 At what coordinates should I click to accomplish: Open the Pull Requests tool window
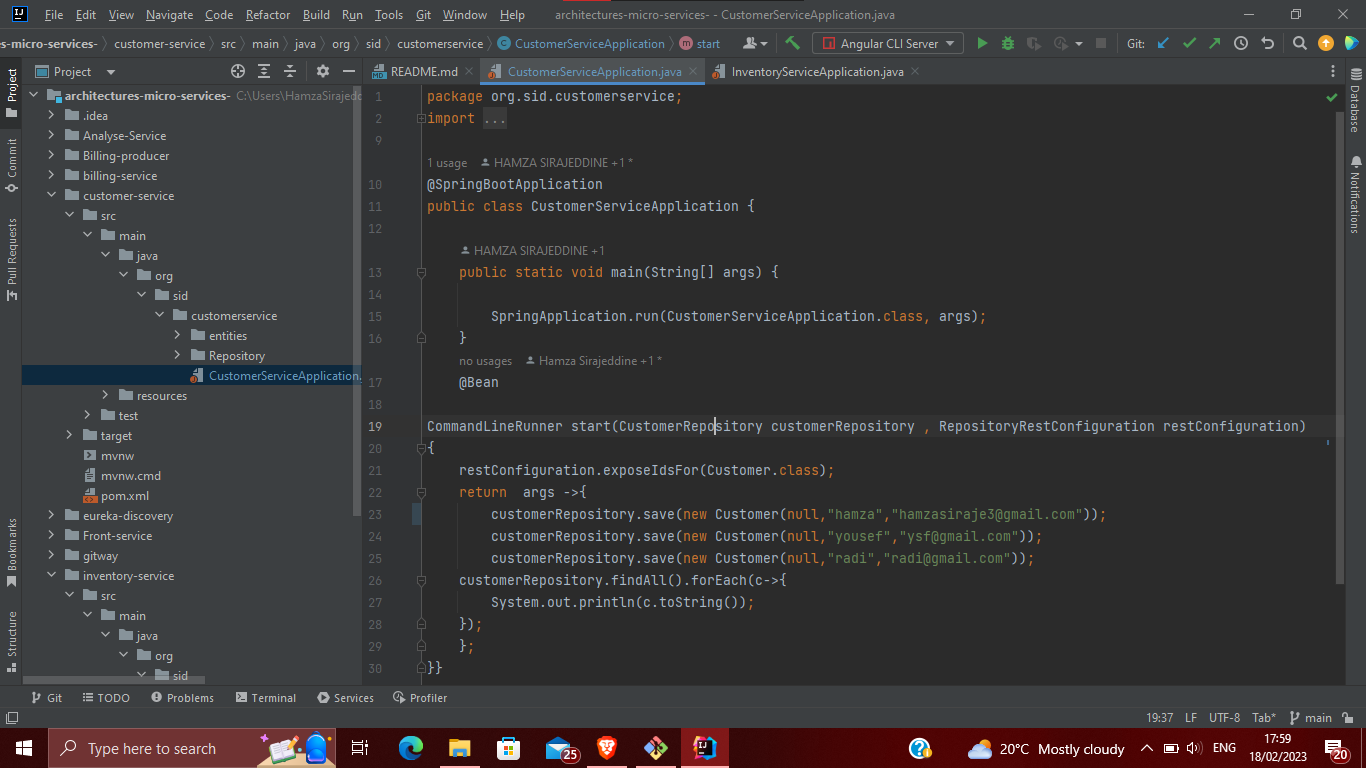click(12, 261)
